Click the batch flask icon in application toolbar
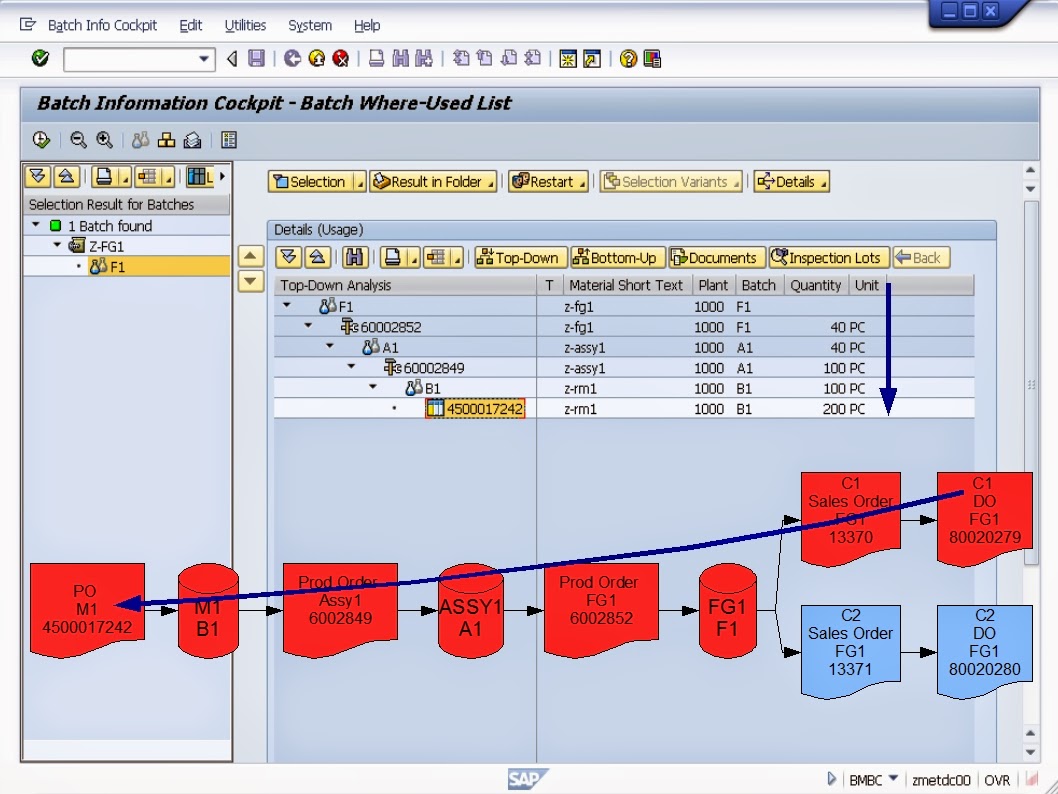Image resolution: width=1058 pixels, height=794 pixels. click(140, 140)
